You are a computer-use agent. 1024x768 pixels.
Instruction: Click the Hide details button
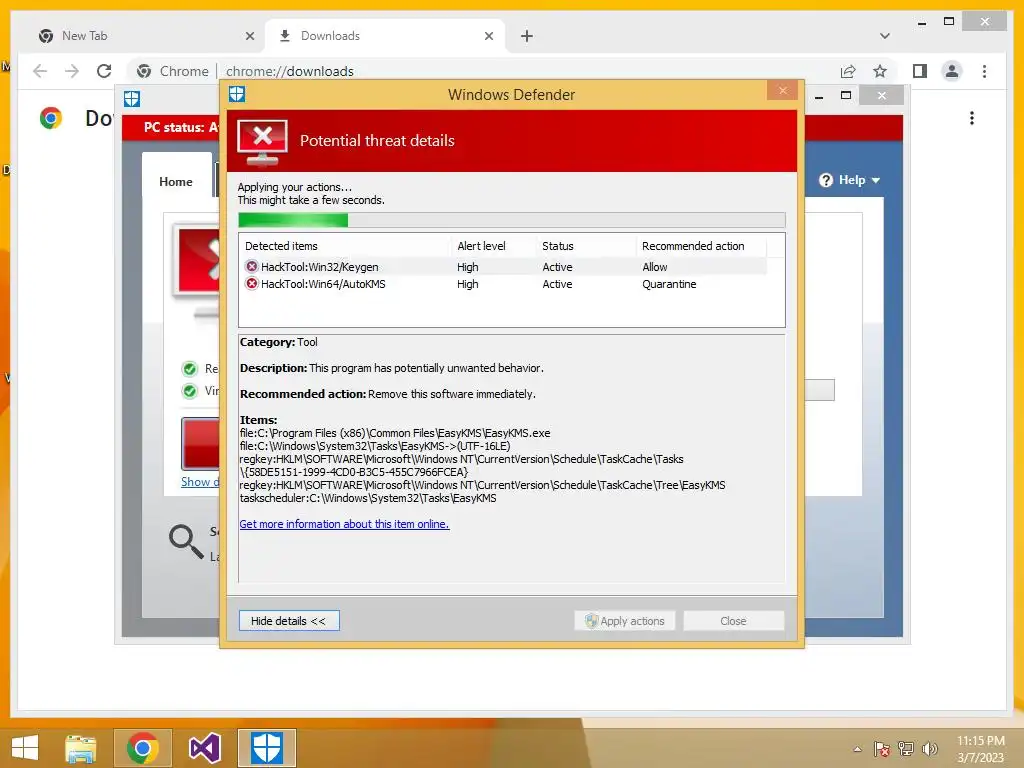coord(289,620)
